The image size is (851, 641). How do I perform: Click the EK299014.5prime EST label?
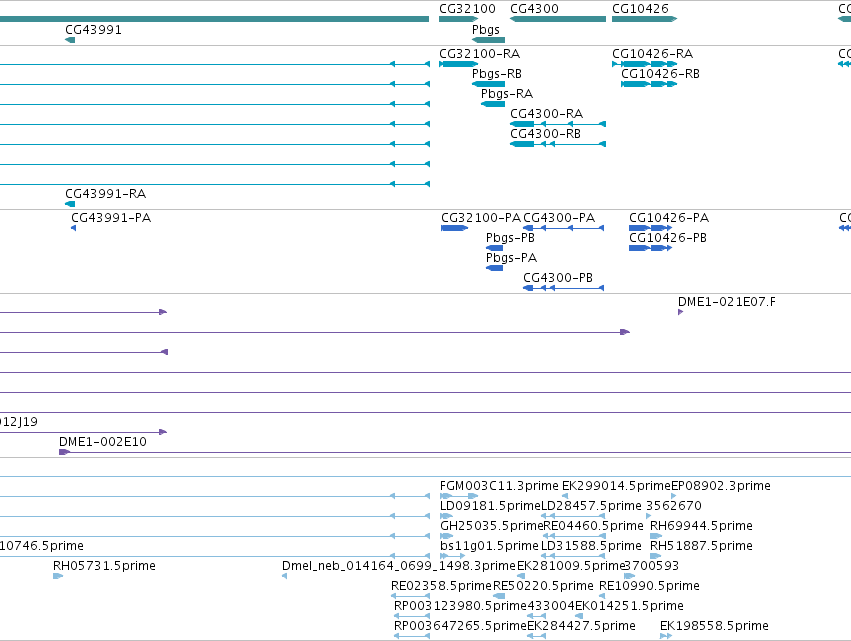617,486
